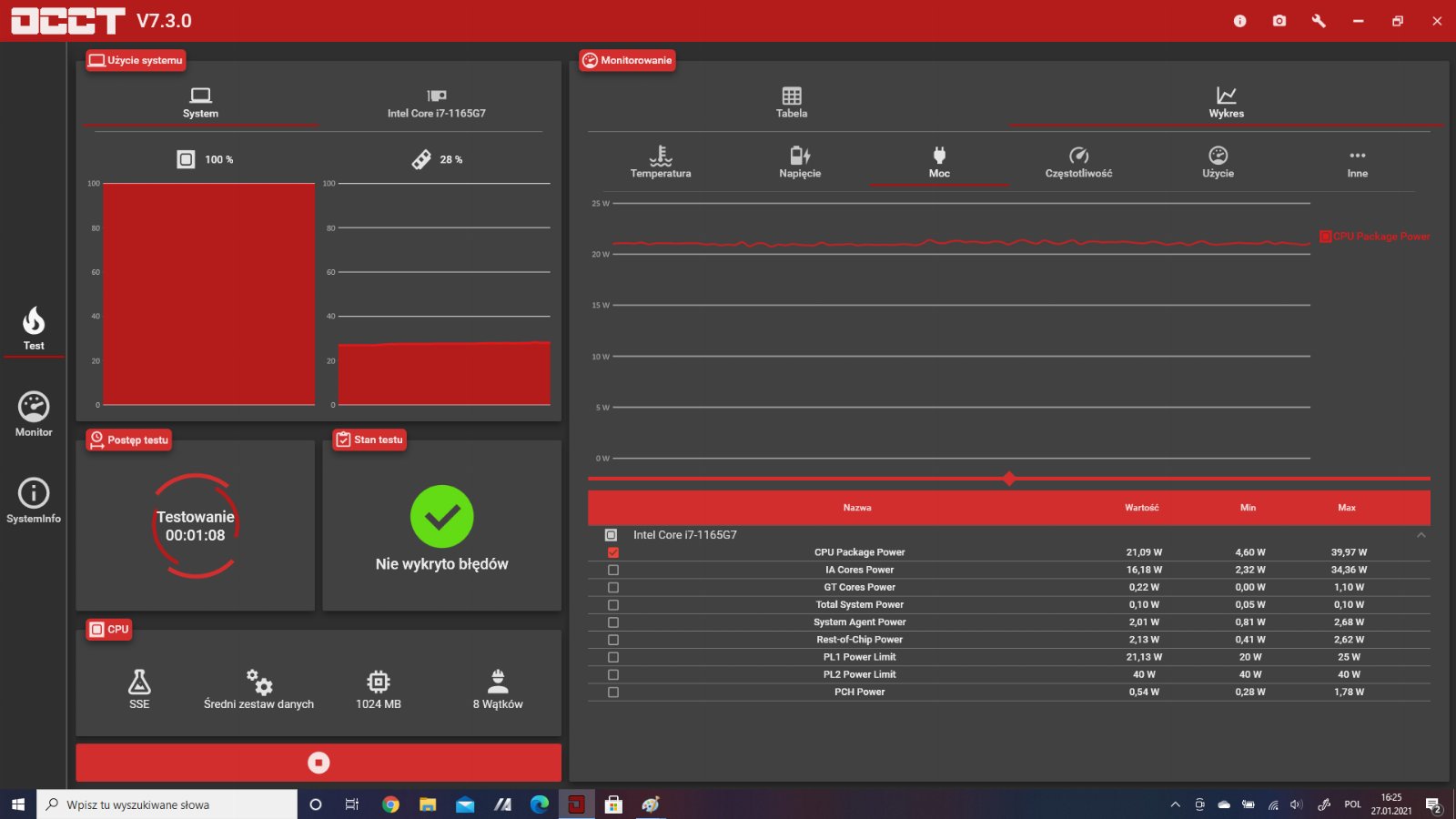This screenshot has width=1456, height=819.
Task: Open Microsoft Edge from taskbar
Action: point(540,804)
